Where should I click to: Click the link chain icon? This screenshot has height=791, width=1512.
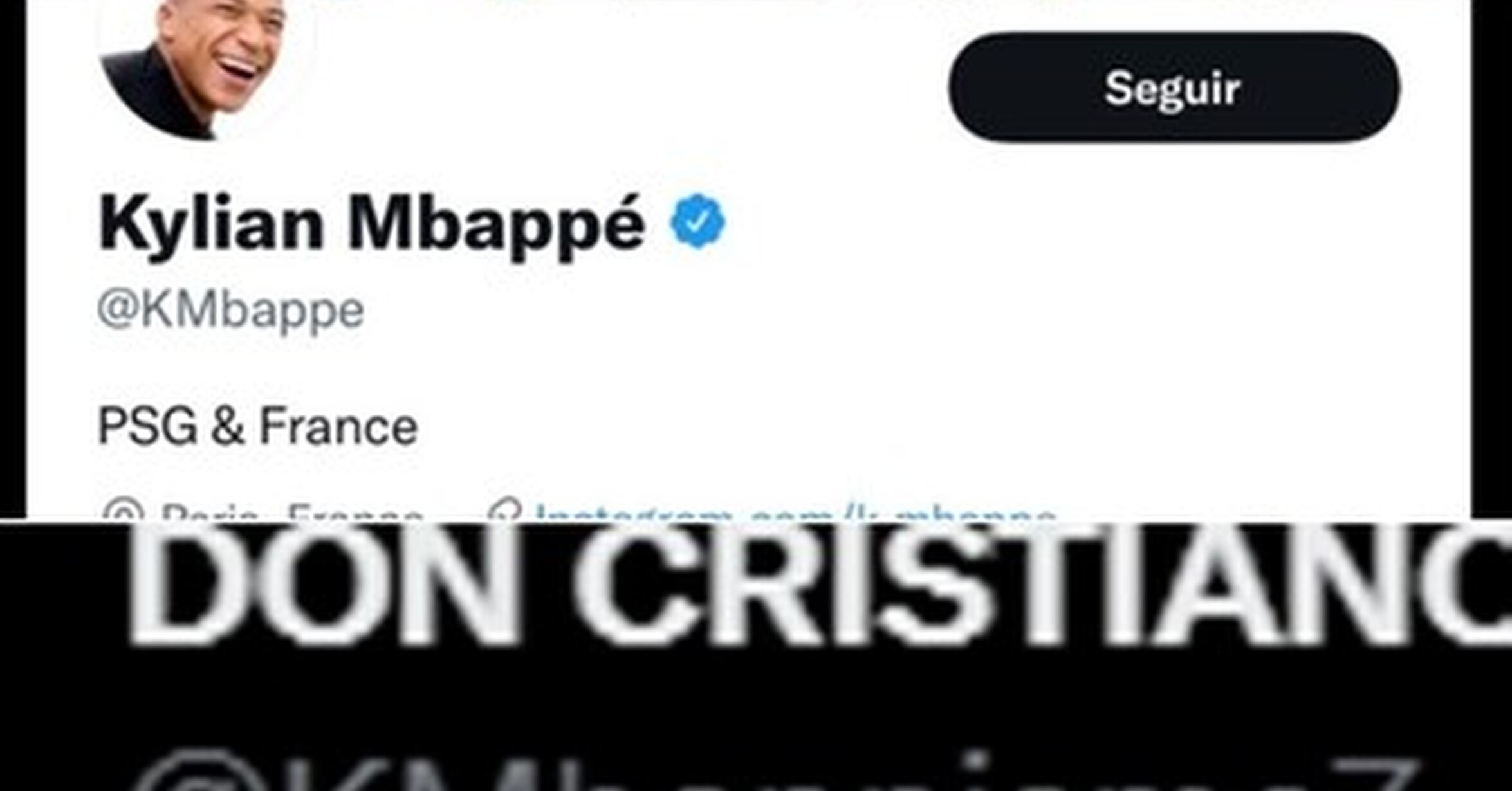tap(504, 511)
